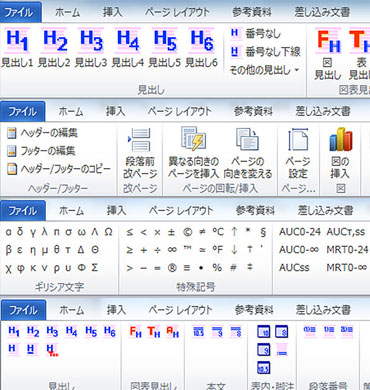The height and width of the screenshot is (390, 370).
Task: Open ヘッダーの編集 to edit the header
Action: pos(42,133)
